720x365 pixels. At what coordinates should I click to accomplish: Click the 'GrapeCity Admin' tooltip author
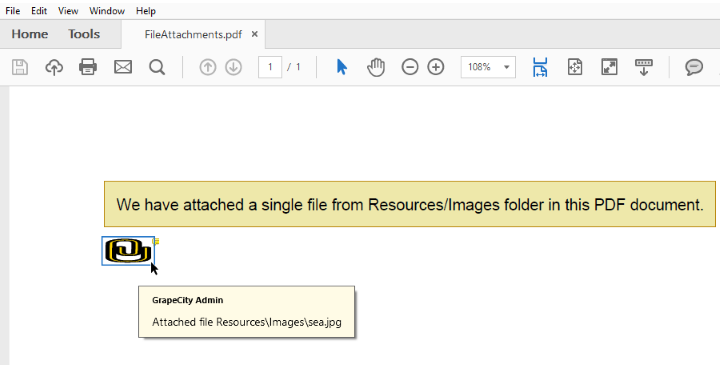[x=187, y=300]
